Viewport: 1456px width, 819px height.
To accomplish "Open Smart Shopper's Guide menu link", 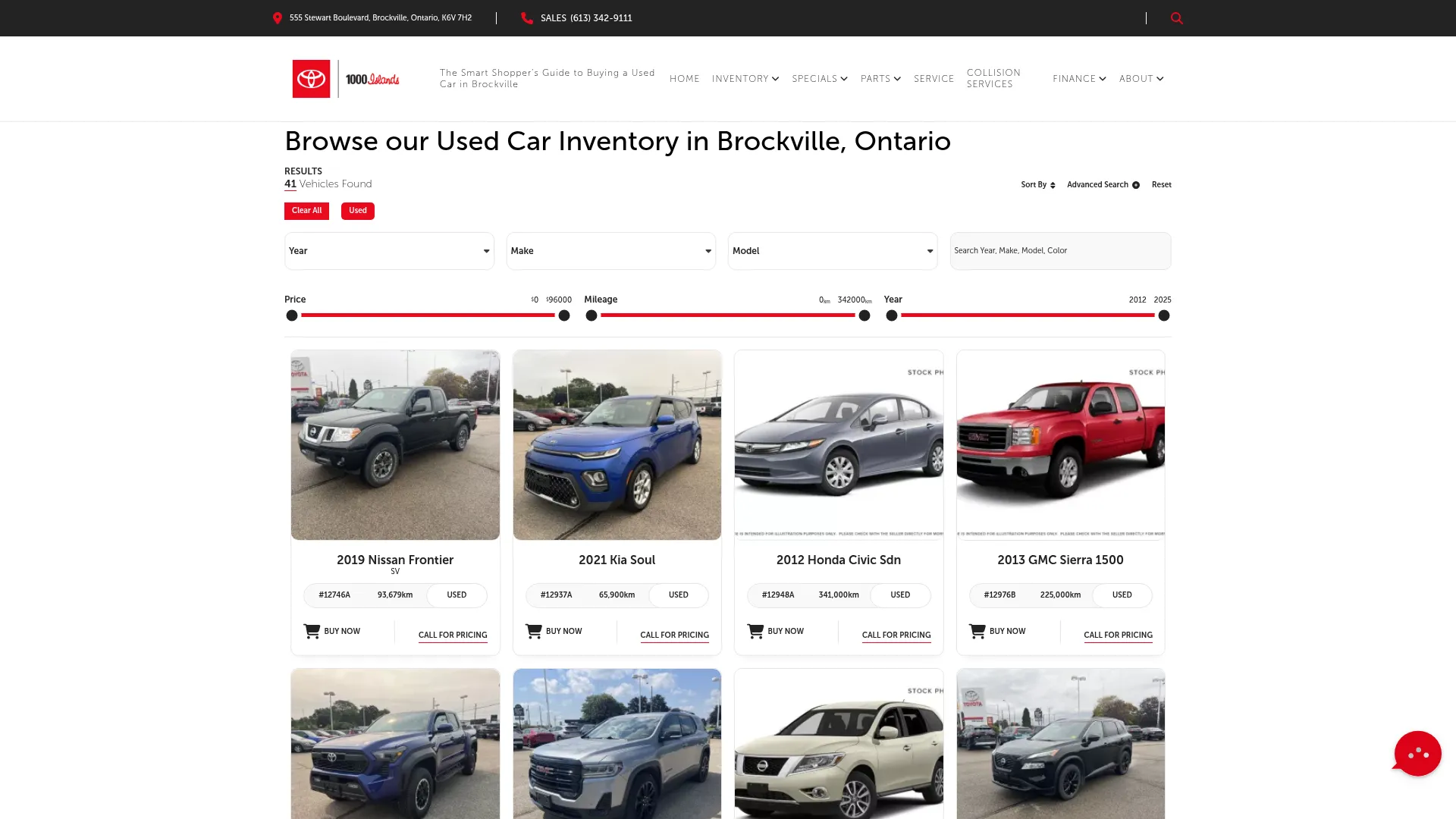I will [548, 78].
